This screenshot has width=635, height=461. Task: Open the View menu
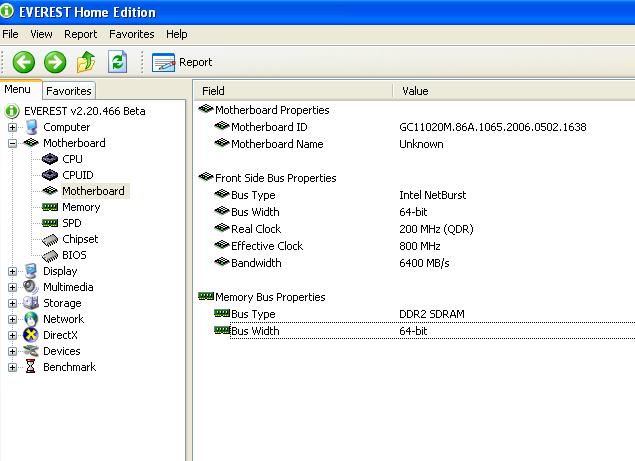click(41, 34)
